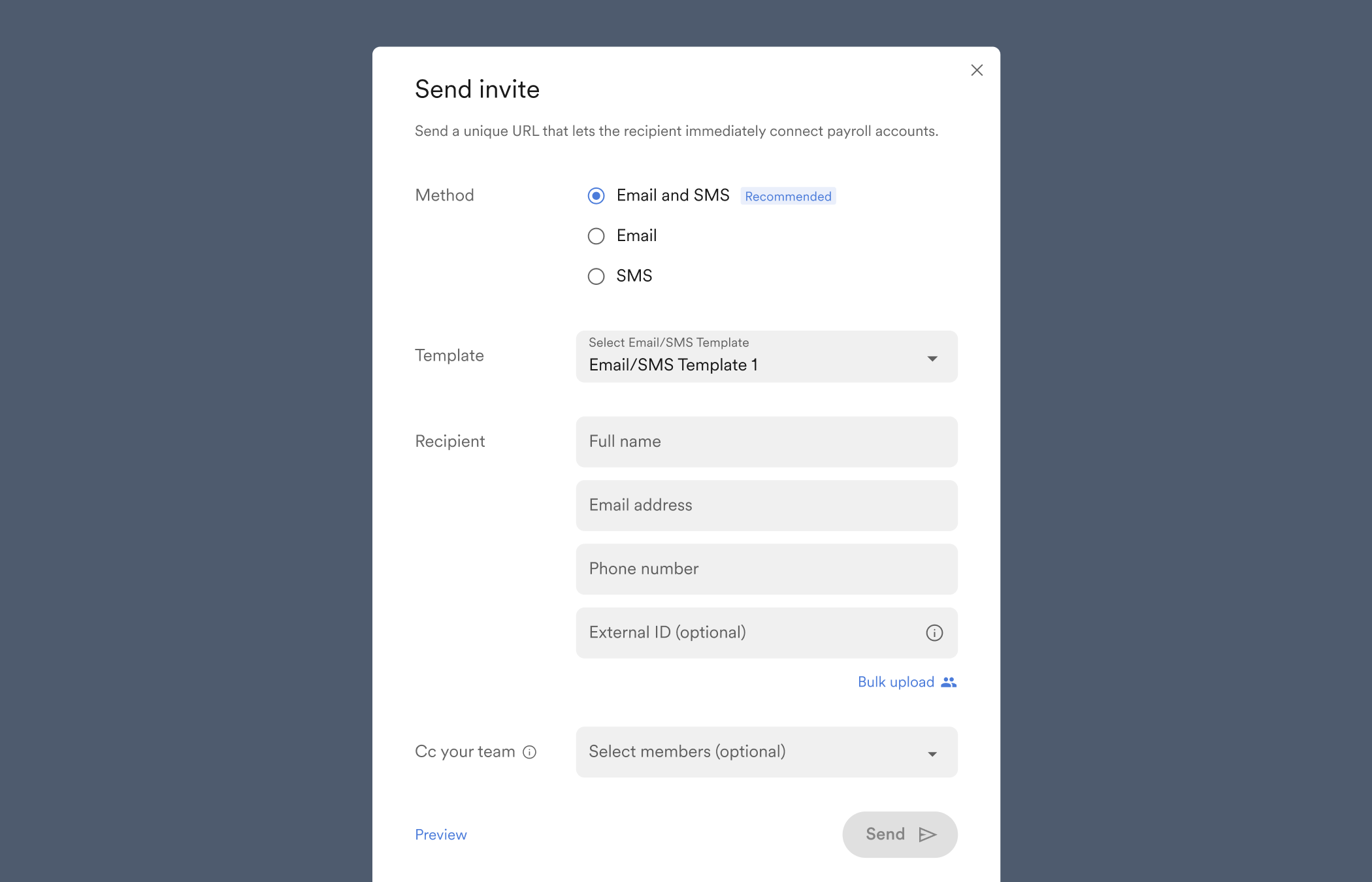Open the invite Preview
This screenshot has height=882, width=1372.
tap(440, 834)
